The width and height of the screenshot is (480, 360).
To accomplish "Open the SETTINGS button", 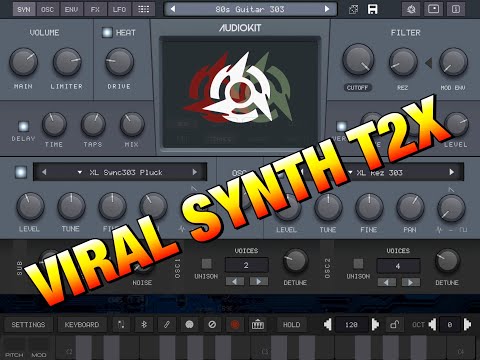I will pos(28,324).
